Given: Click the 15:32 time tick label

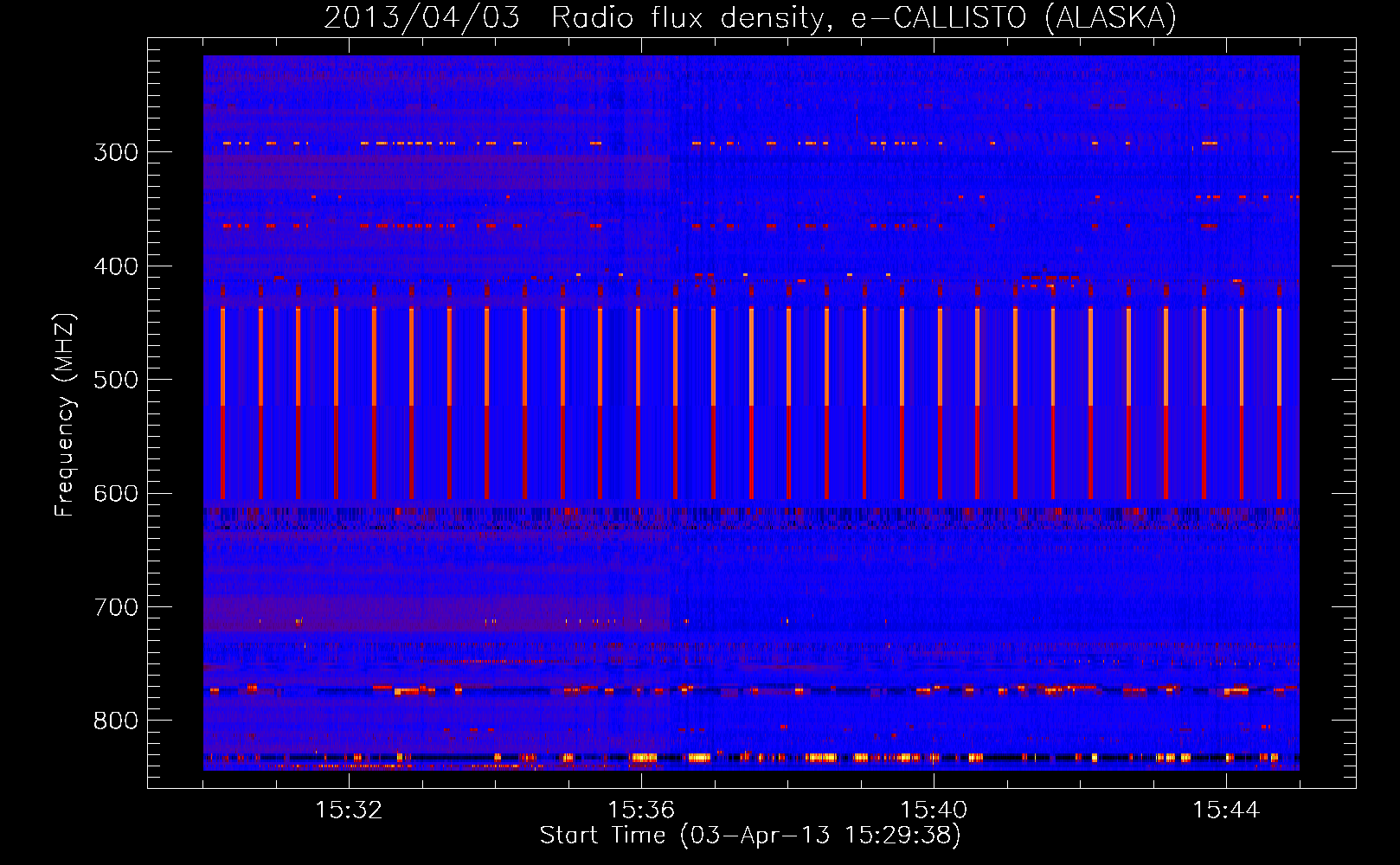Looking at the screenshot, I should click(x=349, y=811).
